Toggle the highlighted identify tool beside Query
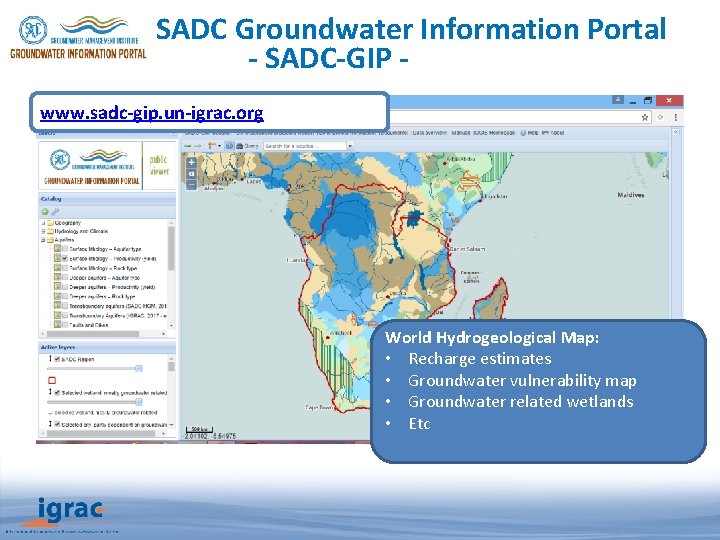The image size is (720, 540). tap(229, 146)
